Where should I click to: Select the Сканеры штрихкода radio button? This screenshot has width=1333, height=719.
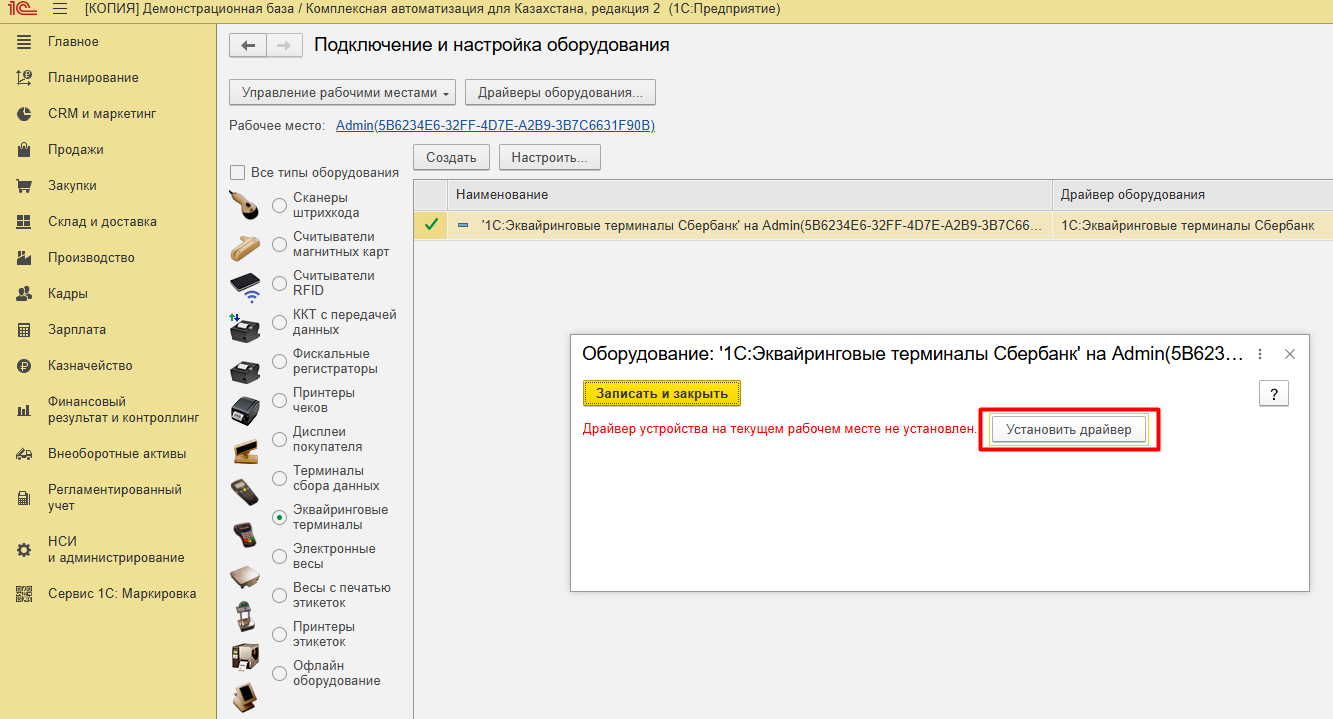[280, 205]
